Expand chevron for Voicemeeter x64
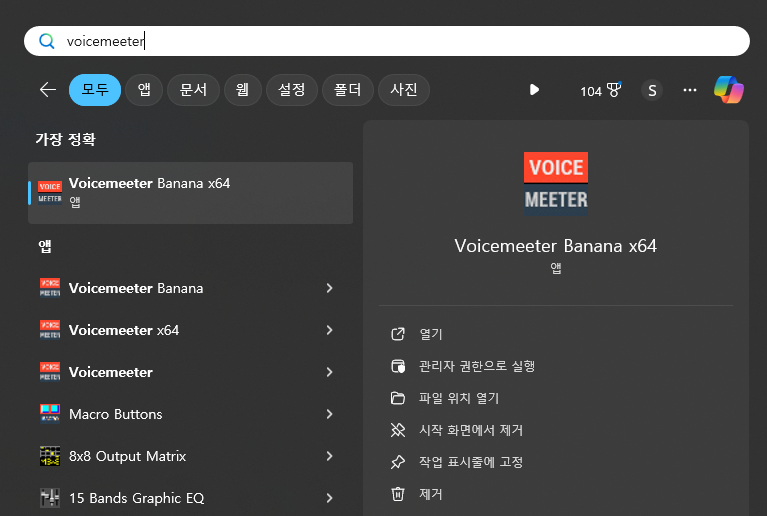 (330, 330)
